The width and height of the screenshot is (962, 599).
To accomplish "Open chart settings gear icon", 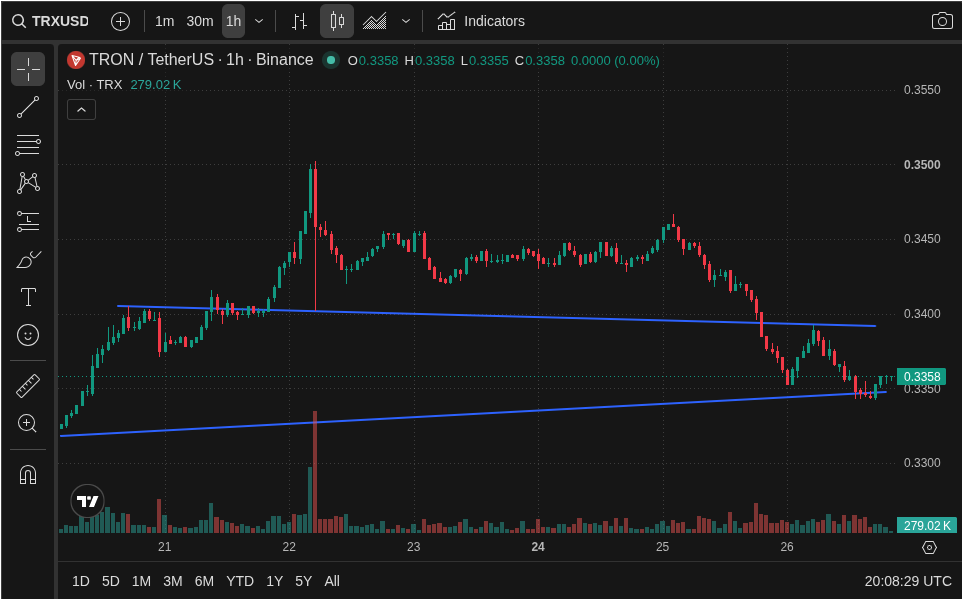I will [929, 547].
